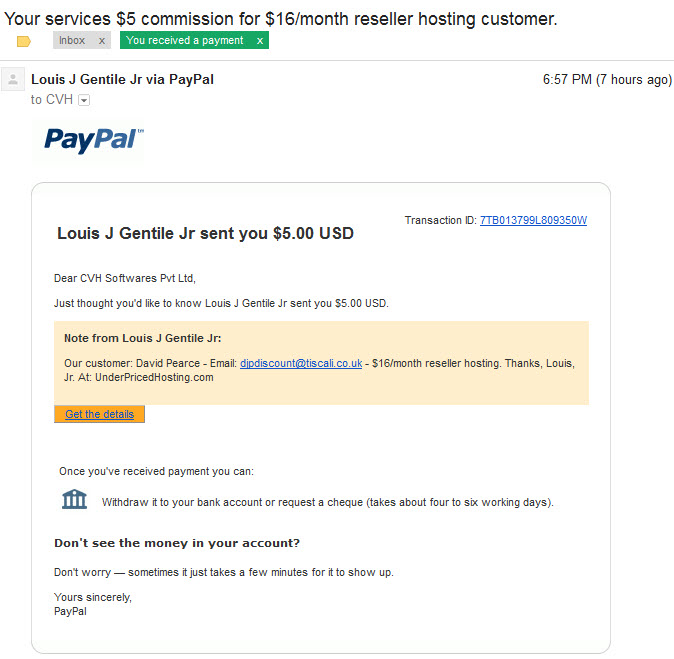The width and height of the screenshot is (674, 659).
Task: Click the email subject line
Action: pyautogui.click(x=281, y=19)
